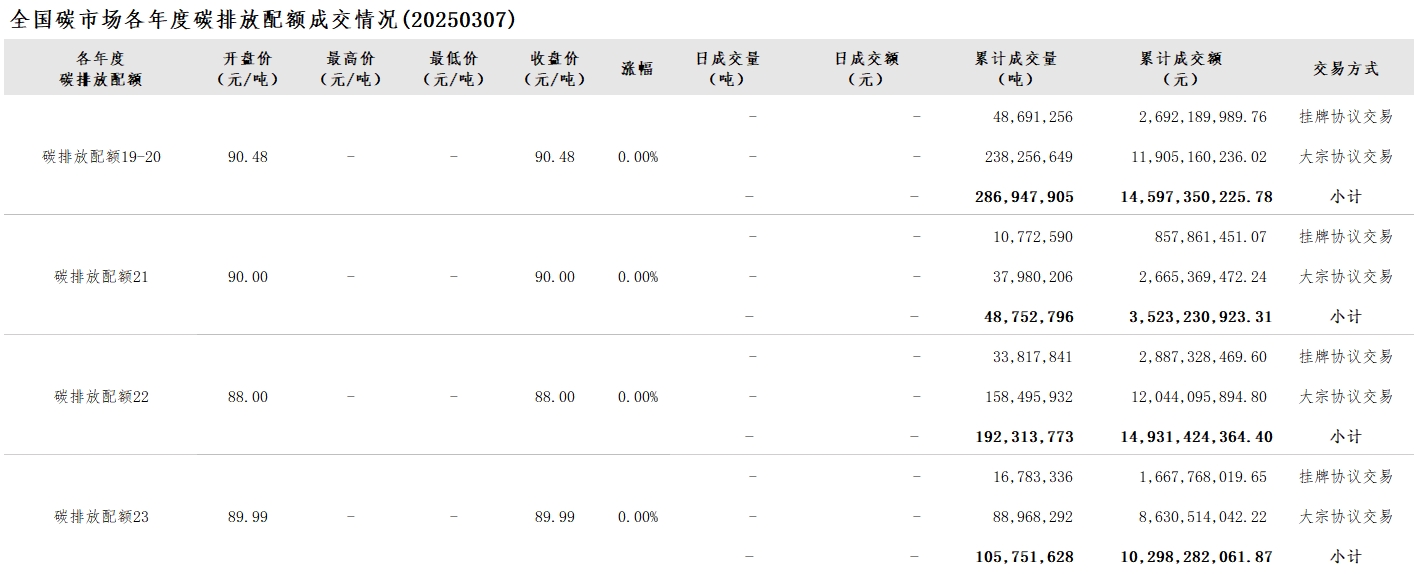Click the 碳排放配额21 row label
Image resolution: width=1419 pixels, height=574 pixels.
101,277
